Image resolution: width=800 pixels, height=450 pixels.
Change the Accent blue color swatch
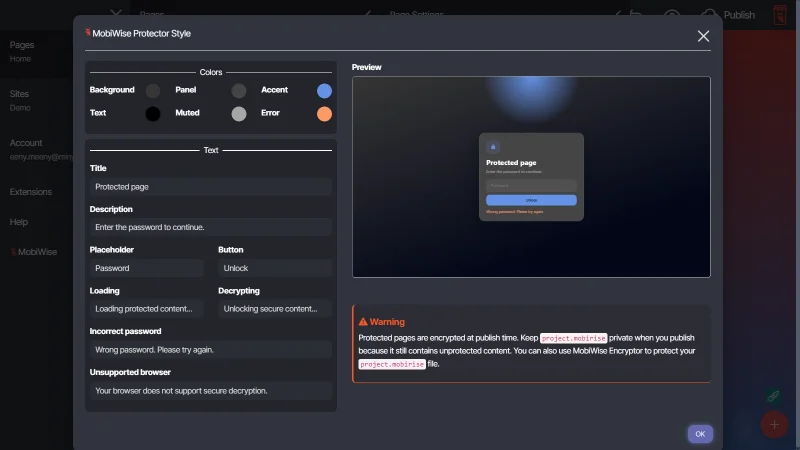click(x=324, y=91)
